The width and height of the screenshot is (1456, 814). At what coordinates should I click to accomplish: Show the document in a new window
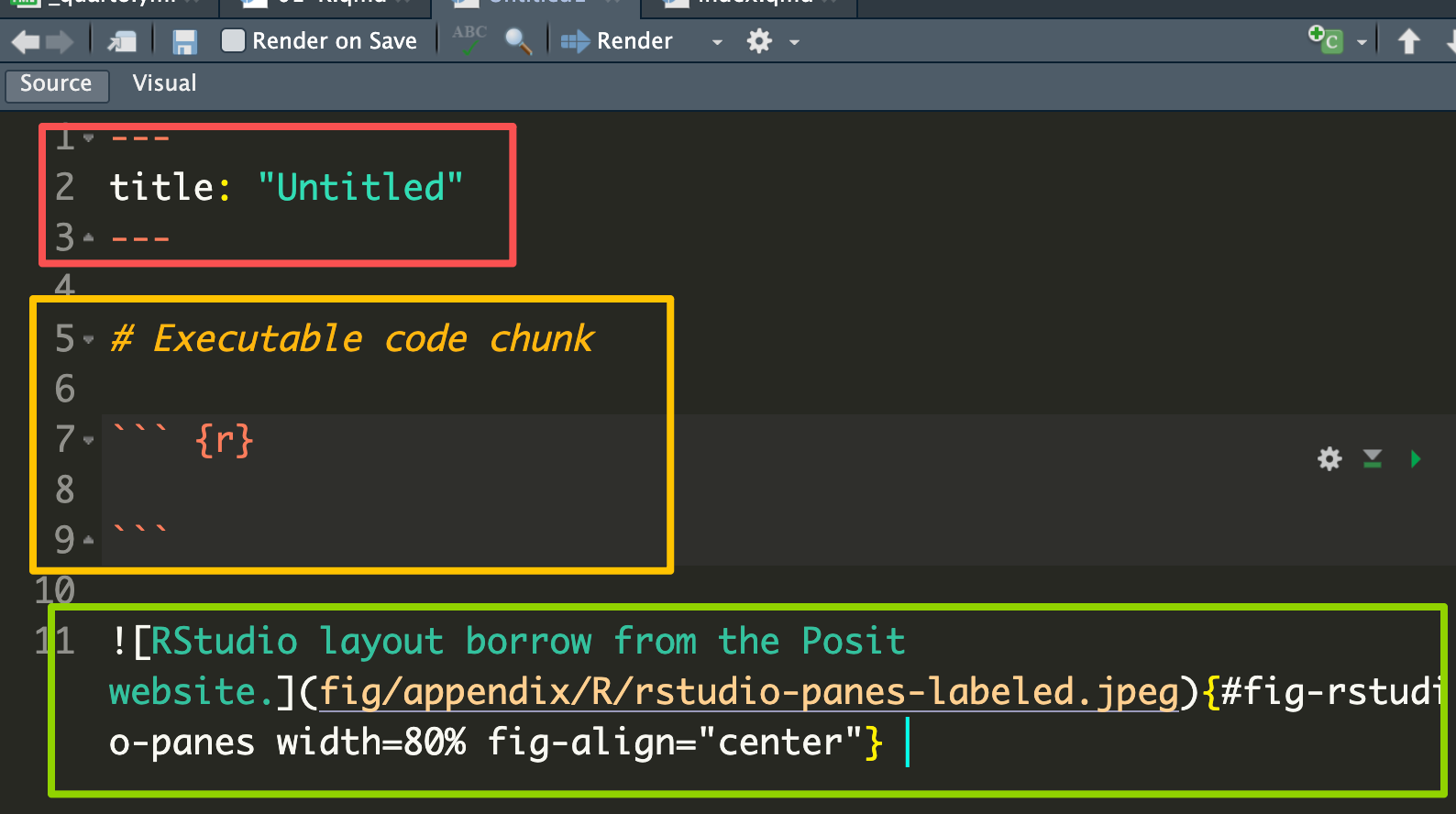click(x=122, y=41)
